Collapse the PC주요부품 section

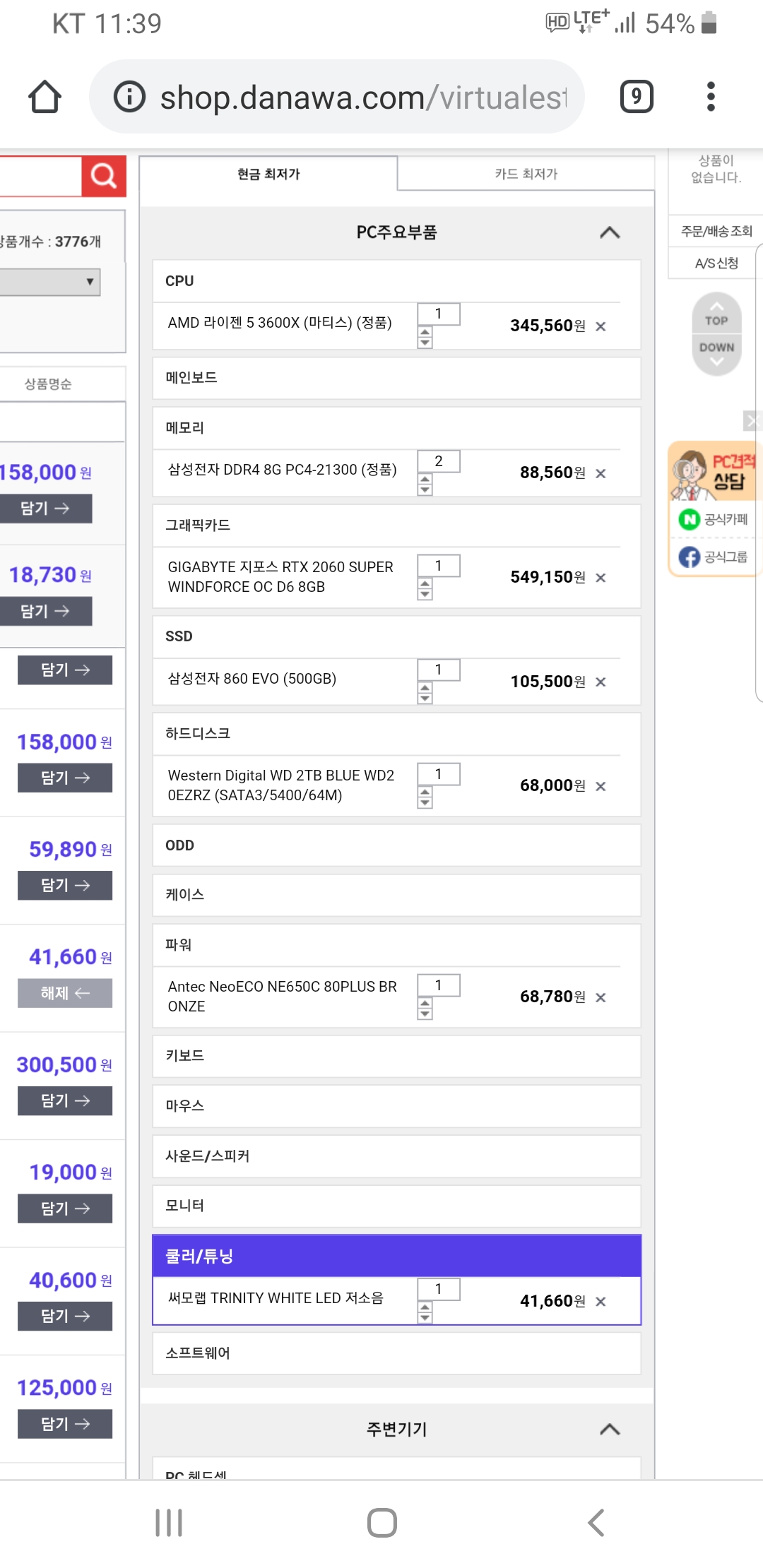[x=610, y=232]
